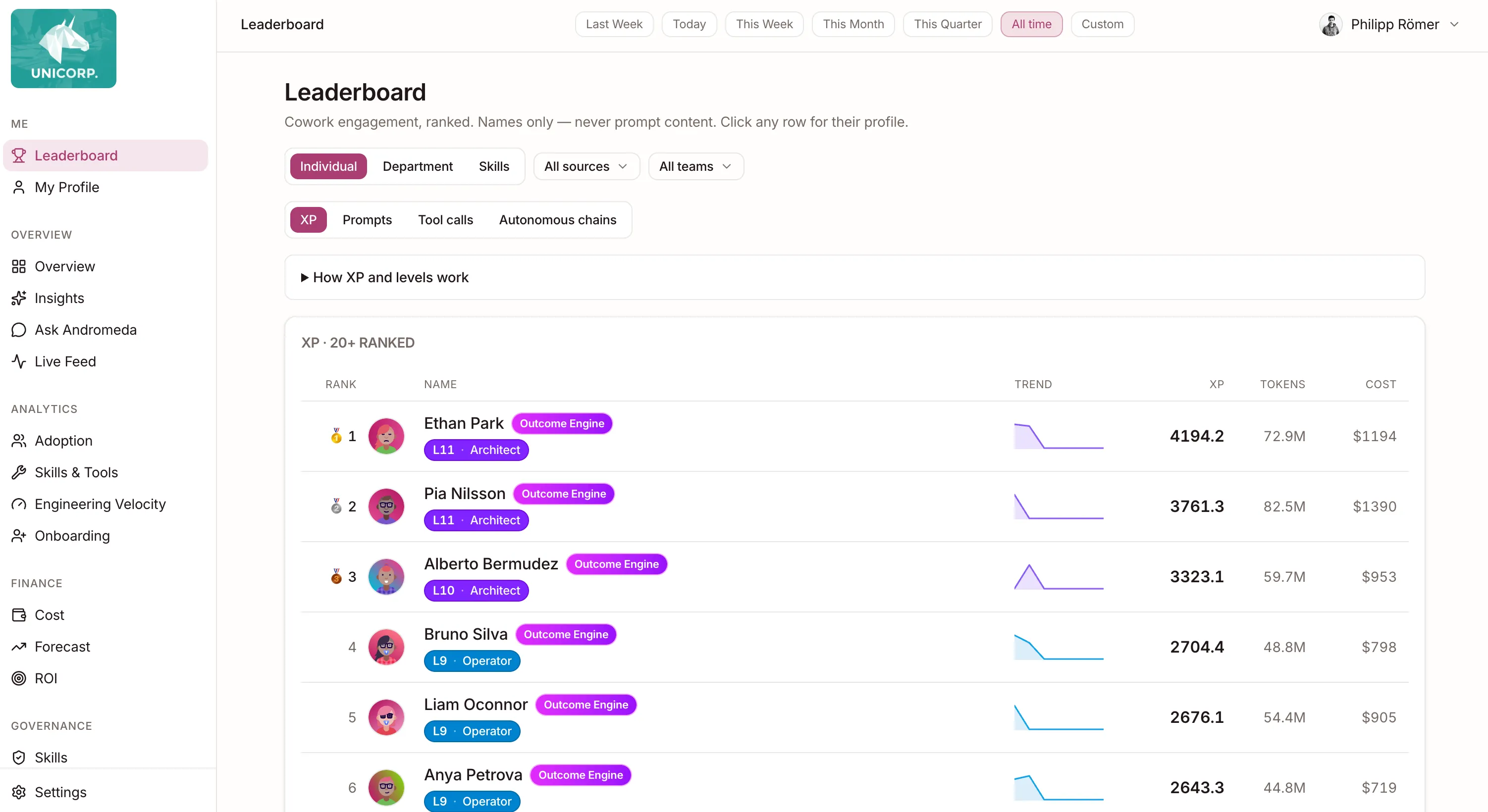Select the Last Week time range
The width and height of the screenshot is (1488, 812).
tap(614, 24)
